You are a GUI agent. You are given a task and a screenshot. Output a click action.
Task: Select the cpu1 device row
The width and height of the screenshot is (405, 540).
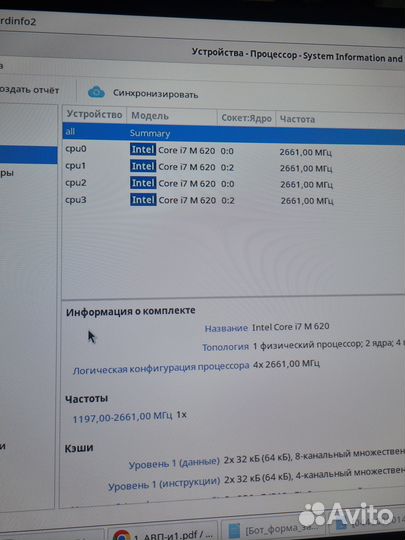pyautogui.click(x=233, y=167)
